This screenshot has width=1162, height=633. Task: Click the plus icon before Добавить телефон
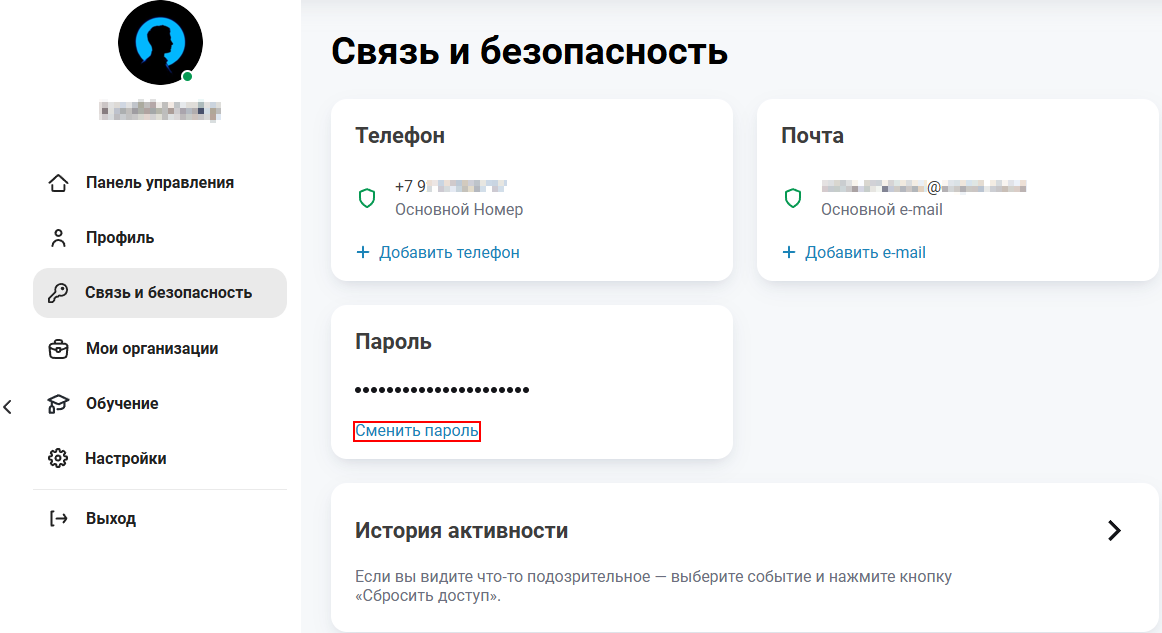coord(363,253)
